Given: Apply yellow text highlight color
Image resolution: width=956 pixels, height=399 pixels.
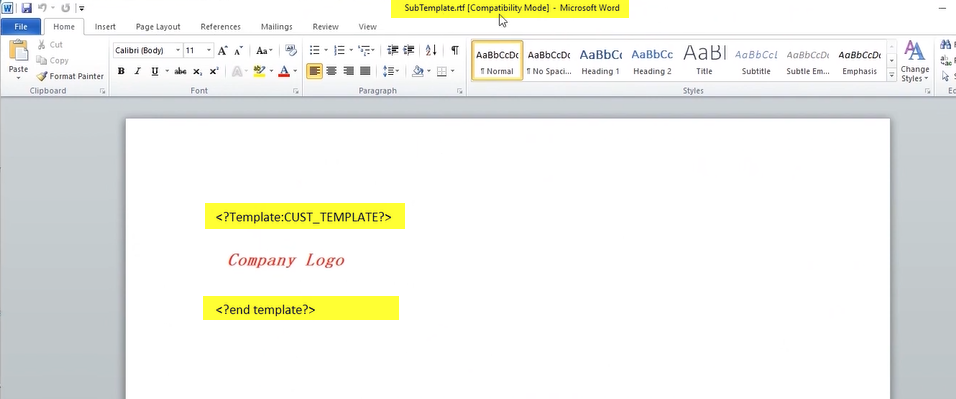Looking at the screenshot, I should point(259,71).
